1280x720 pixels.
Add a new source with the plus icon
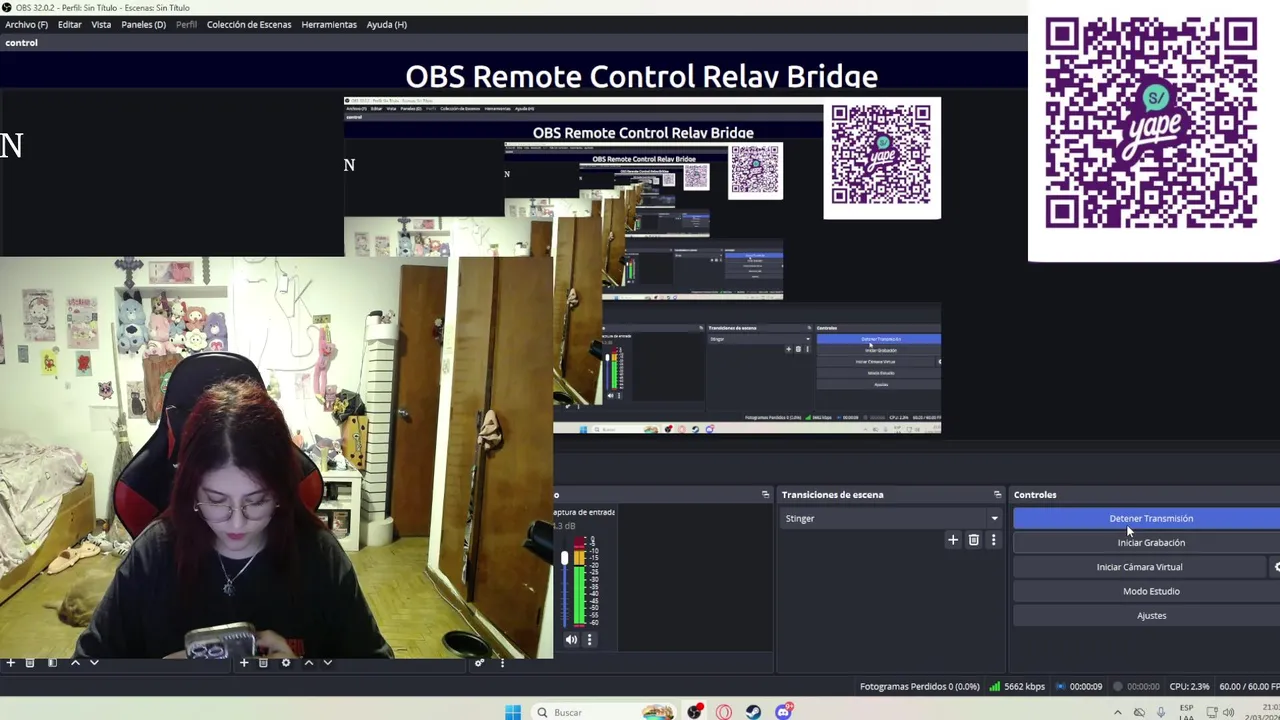[x=243, y=662]
